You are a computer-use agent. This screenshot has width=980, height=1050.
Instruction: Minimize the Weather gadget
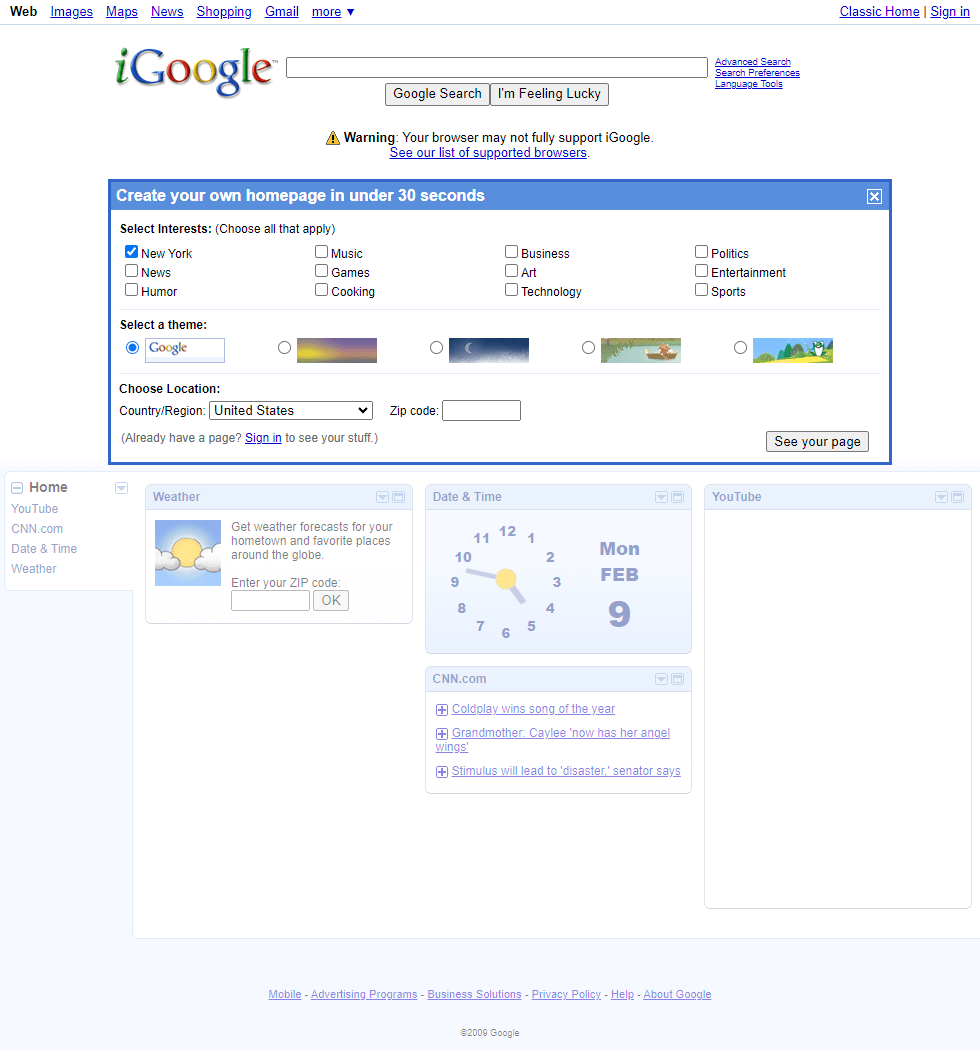coord(399,497)
